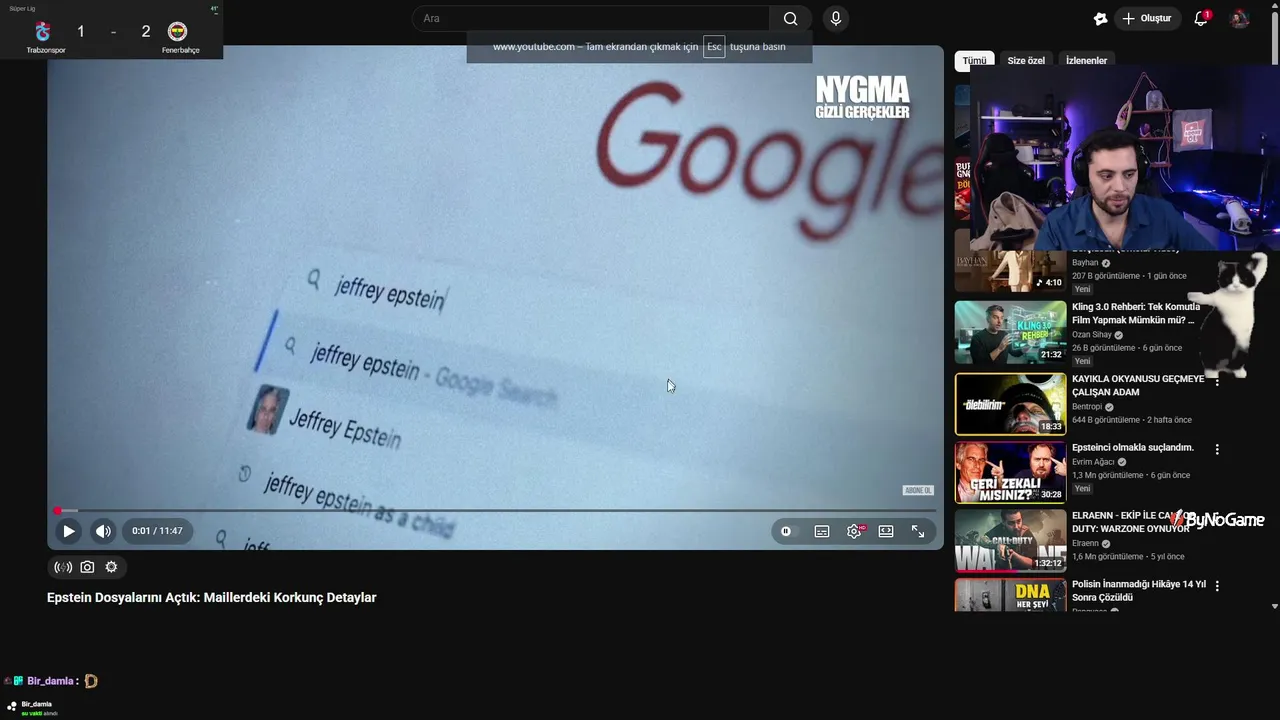The image size is (1280, 720).
Task: Select the Size özel filter chip
Action: [1026, 60]
